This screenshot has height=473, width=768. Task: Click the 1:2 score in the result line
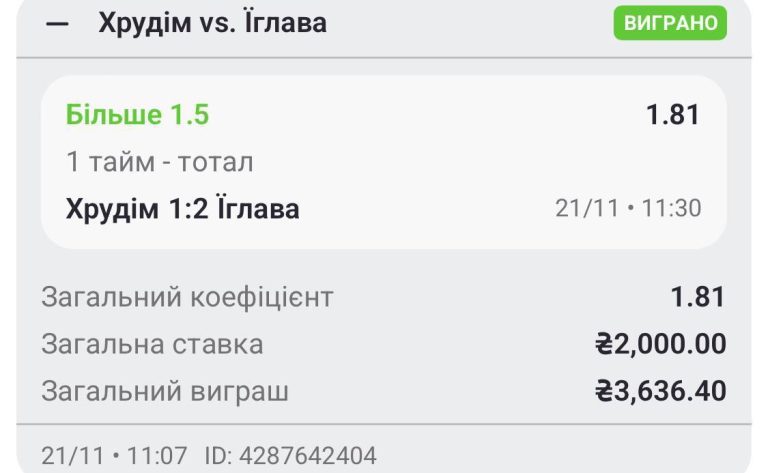193,209
